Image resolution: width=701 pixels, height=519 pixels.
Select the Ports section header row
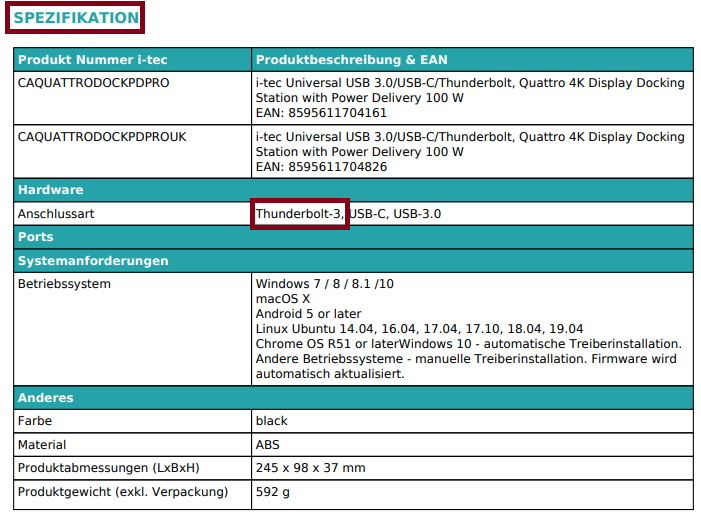pos(353,237)
